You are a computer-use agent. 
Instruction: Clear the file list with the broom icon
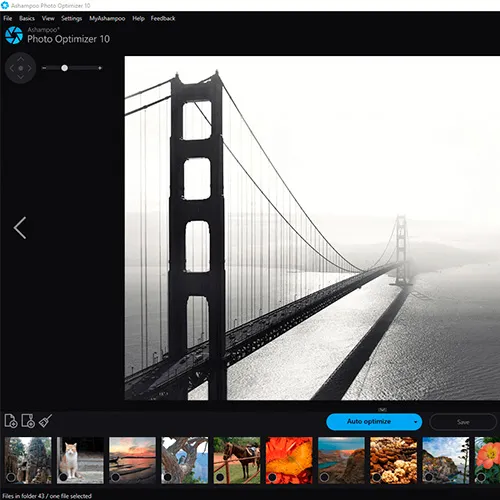tap(45, 421)
